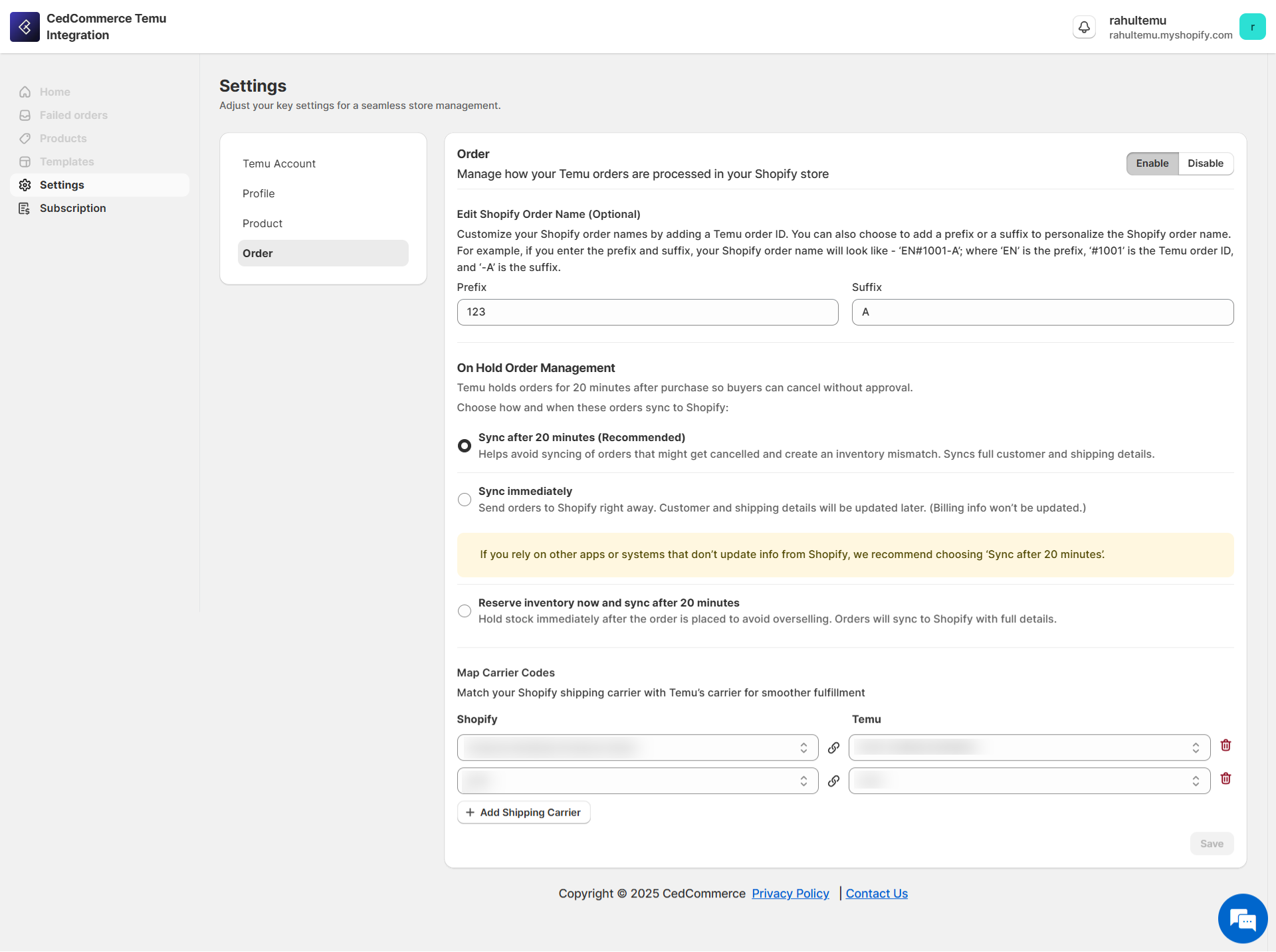Image resolution: width=1276 pixels, height=952 pixels.
Task: Disable order management
Action: [1206, 163]
